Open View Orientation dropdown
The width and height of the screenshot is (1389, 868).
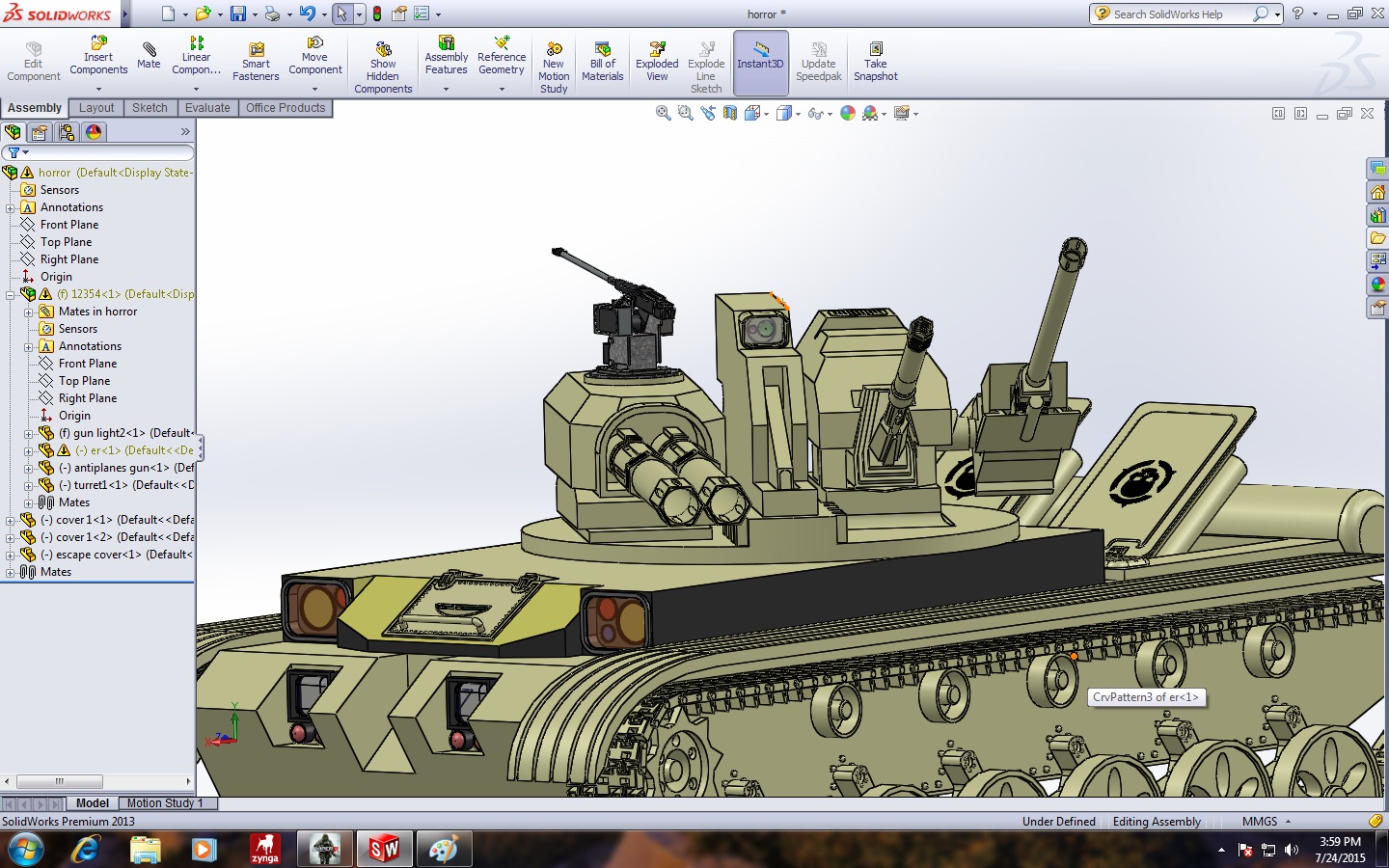[766, 114]
